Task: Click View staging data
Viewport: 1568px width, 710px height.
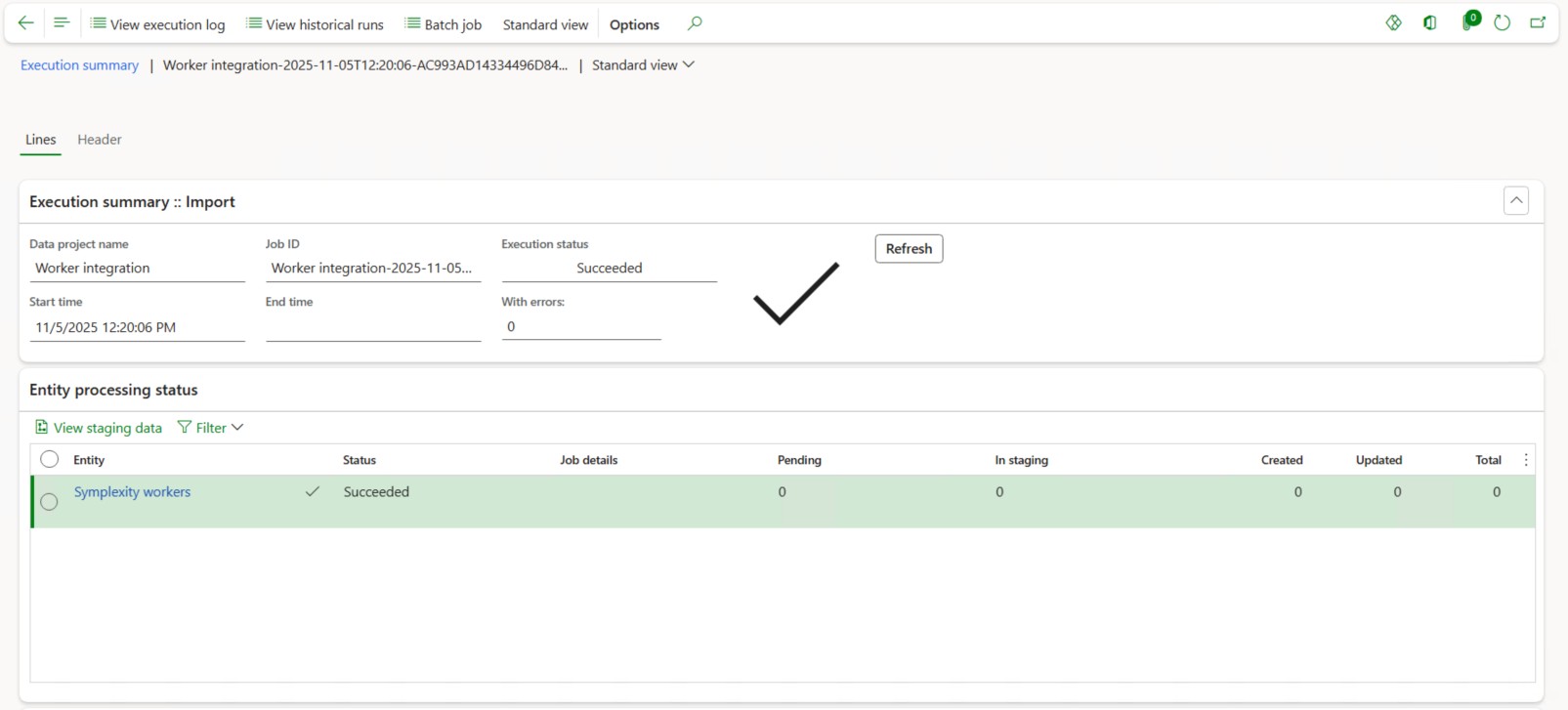Action: pyautogui.click(x=99, y=428)
